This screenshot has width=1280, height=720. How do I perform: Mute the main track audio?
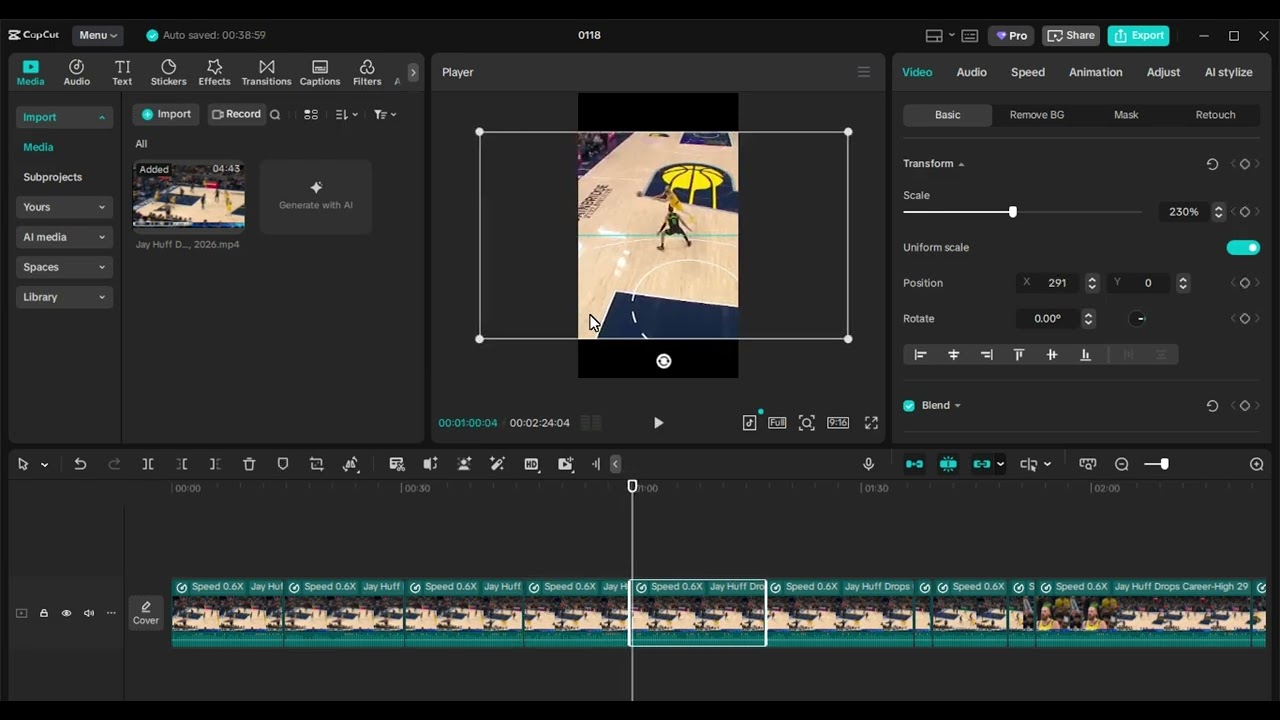[x=89, y=613]
